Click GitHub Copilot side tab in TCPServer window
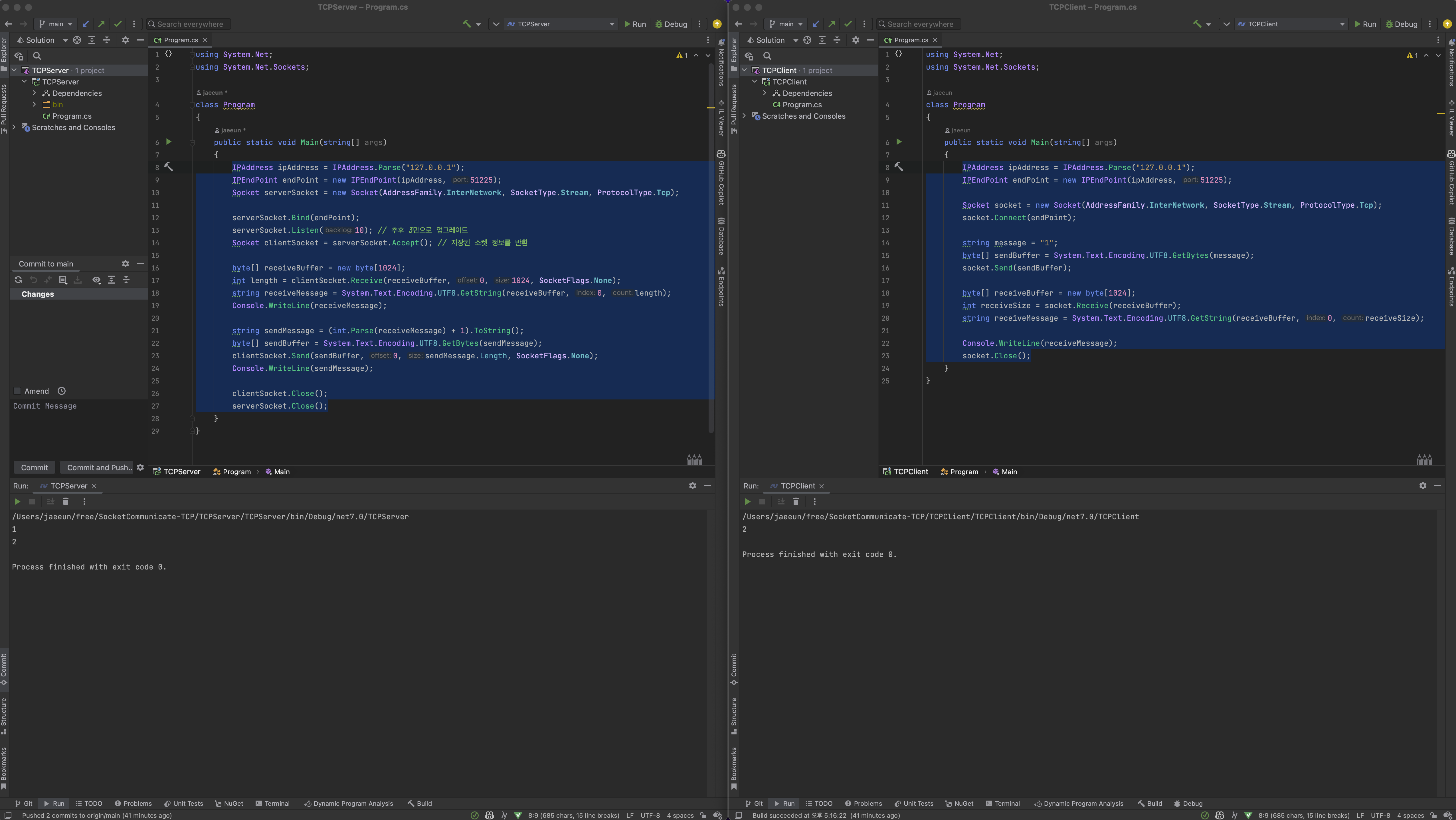Screen dimensions: 1456x820 (721, 177)
